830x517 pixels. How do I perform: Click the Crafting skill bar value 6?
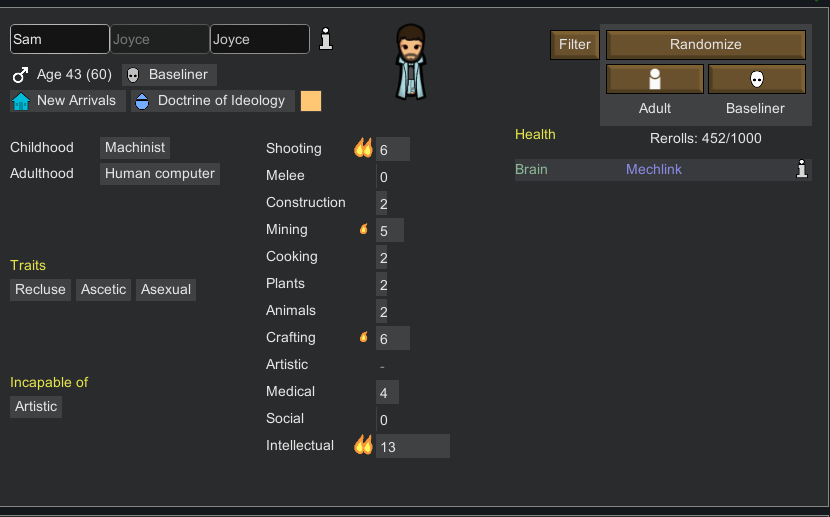[x=393, y=339]
